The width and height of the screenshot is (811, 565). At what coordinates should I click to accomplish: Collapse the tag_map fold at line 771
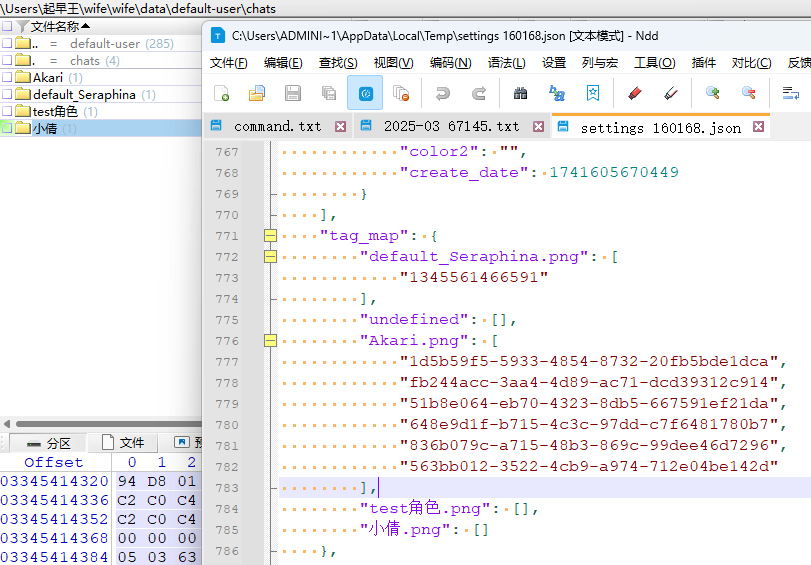[270, 235]
